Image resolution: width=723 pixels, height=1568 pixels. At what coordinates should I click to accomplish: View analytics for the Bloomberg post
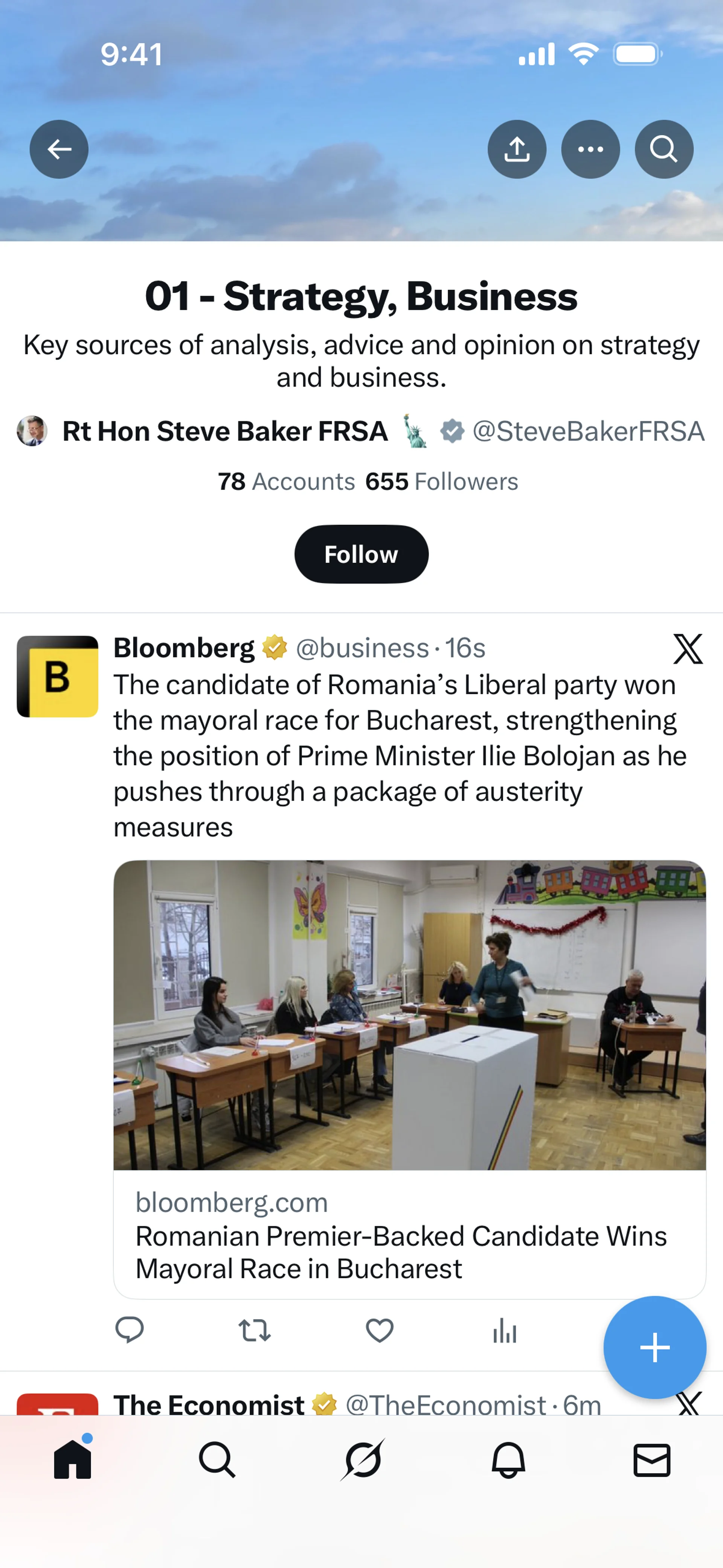(x=505, y=1330)
